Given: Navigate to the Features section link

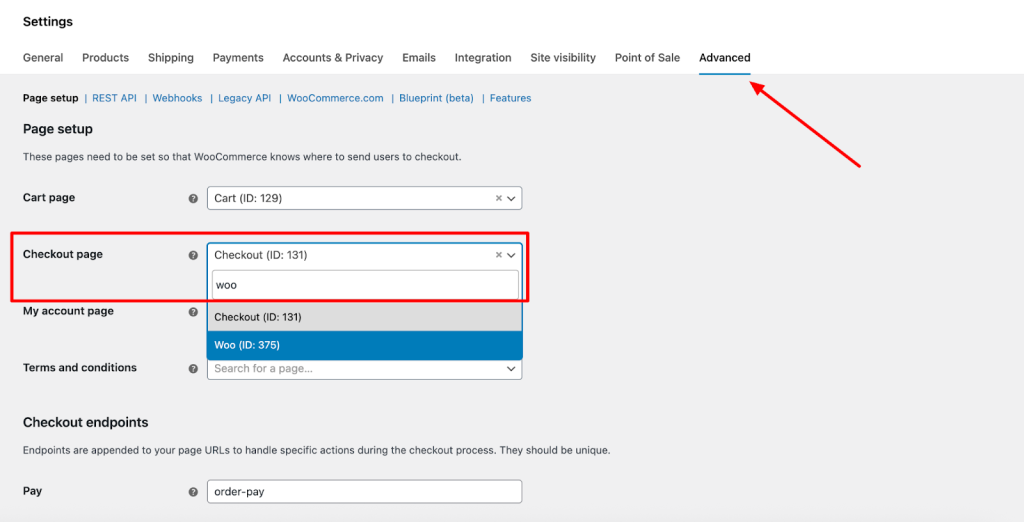Looking at the screenshot, I should coord(510,98).
